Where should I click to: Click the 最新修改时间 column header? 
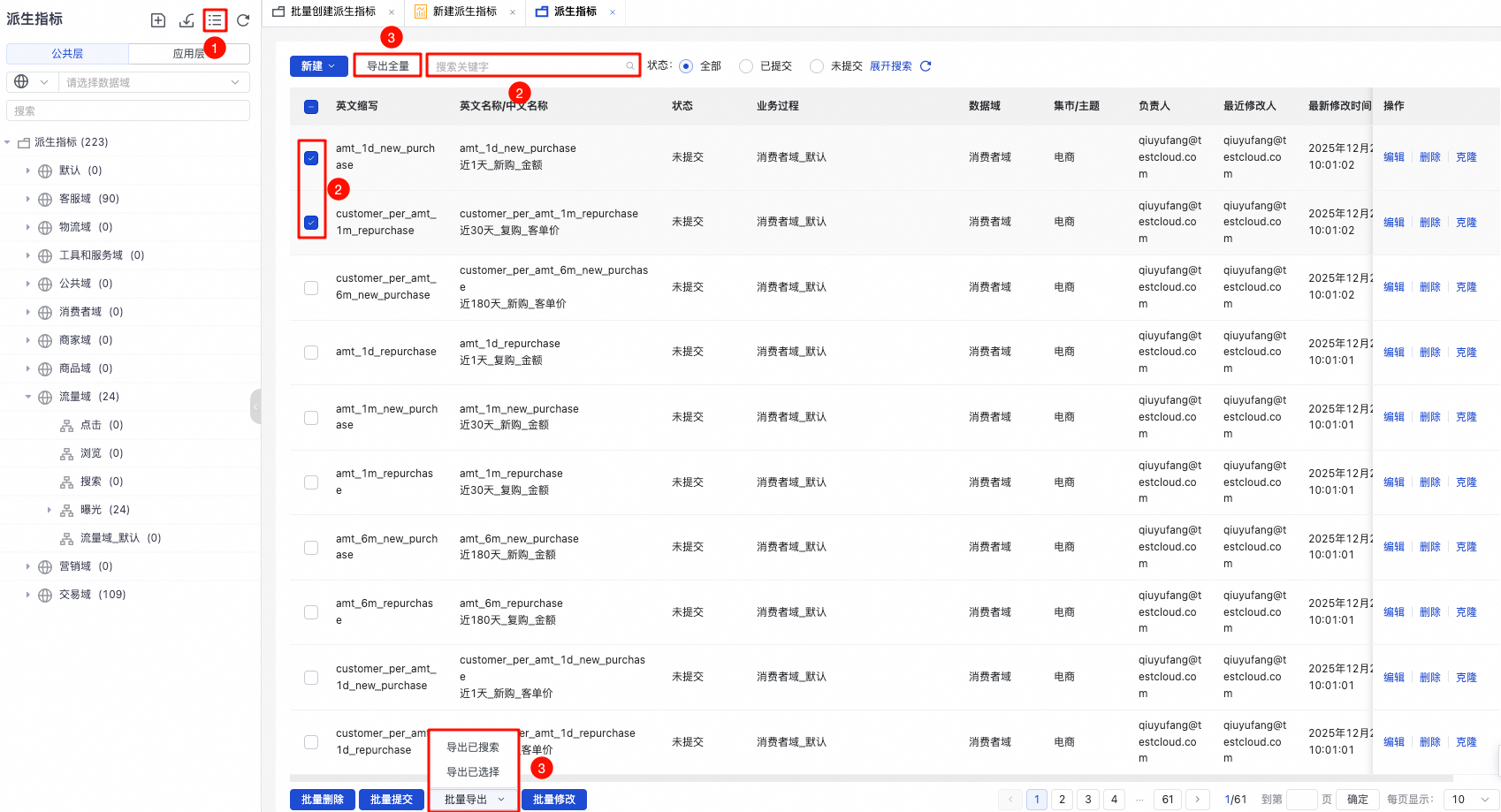click(x=1339, y=106)
